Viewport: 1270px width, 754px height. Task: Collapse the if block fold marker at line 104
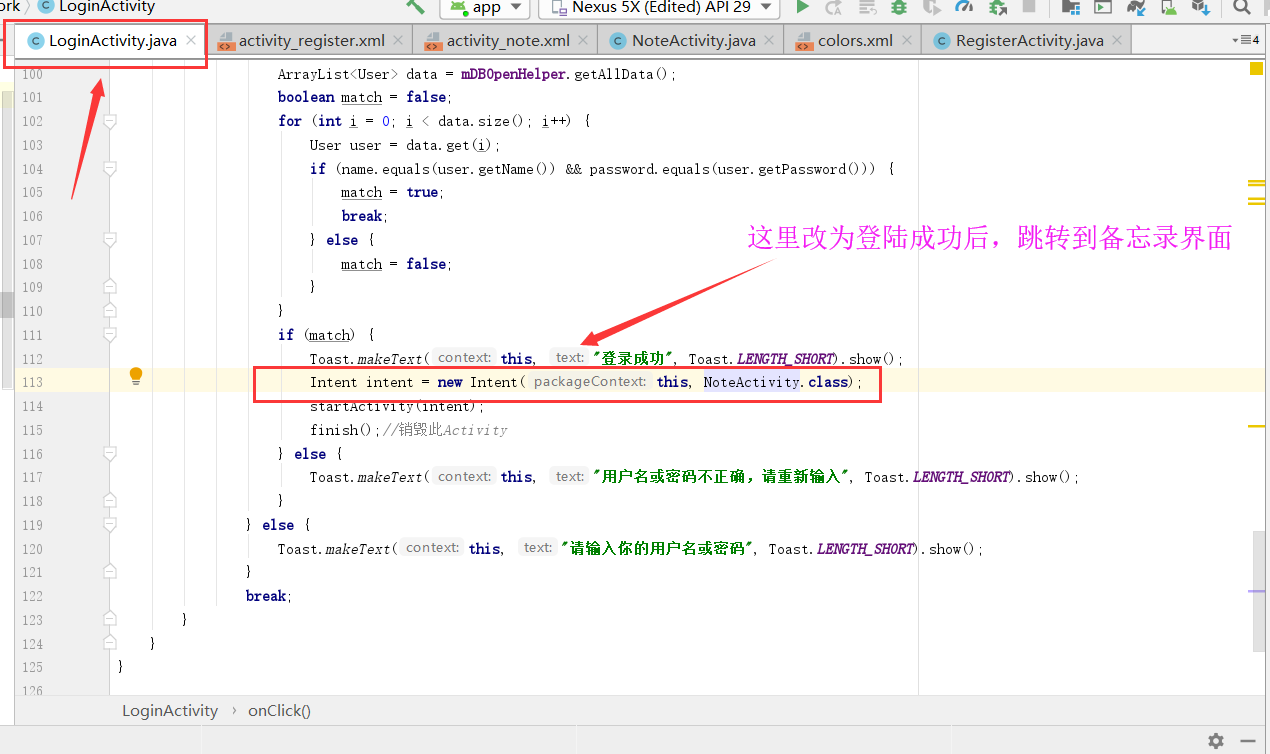[x=110, y=169]
